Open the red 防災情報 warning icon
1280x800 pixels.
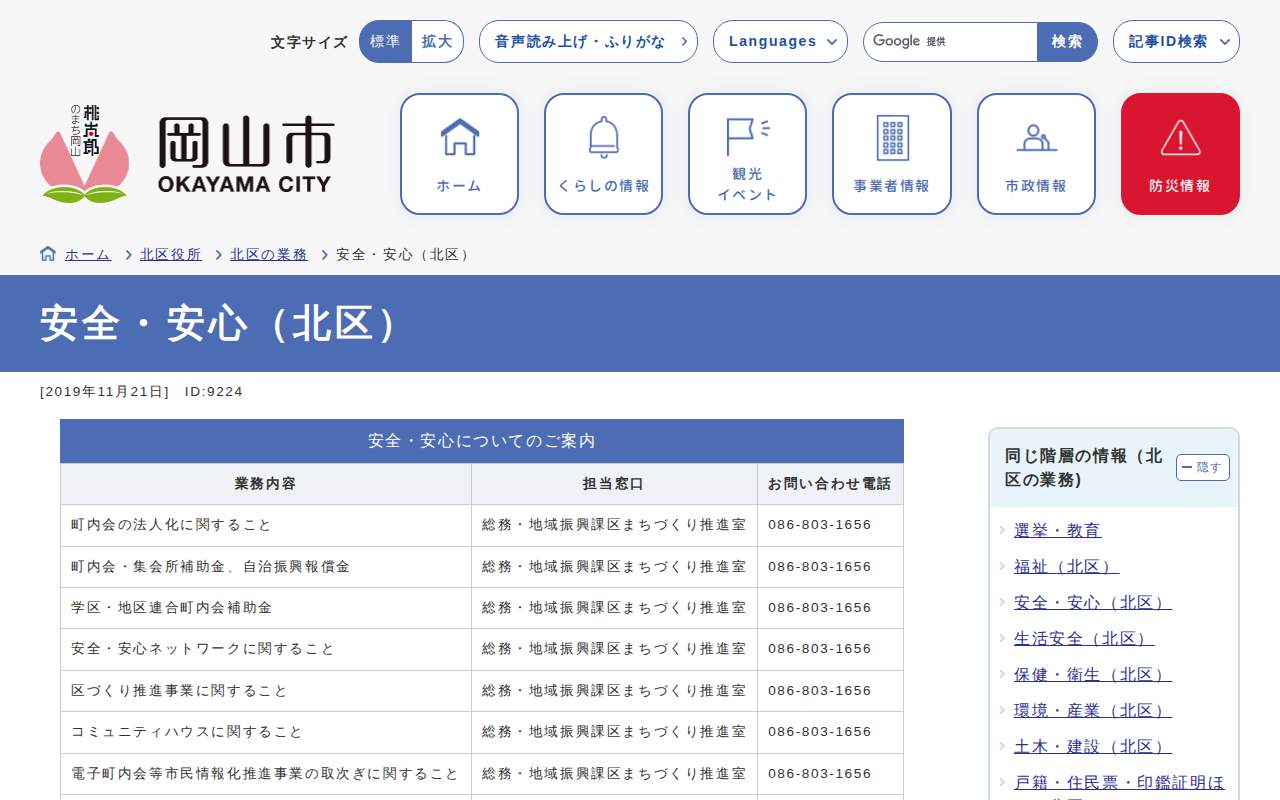pyautogui.click(x=1180, y=153)
